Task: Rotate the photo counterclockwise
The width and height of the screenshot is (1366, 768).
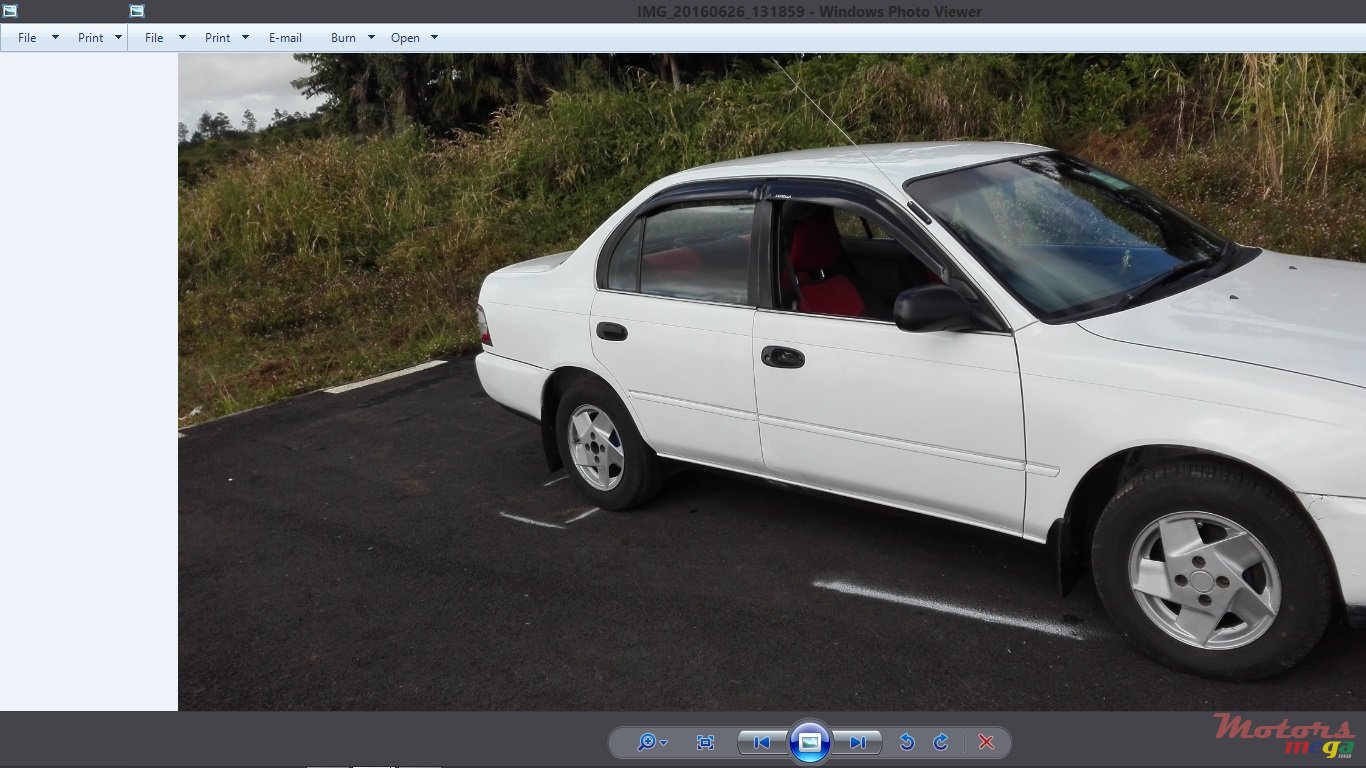Action: coord(906,742)
